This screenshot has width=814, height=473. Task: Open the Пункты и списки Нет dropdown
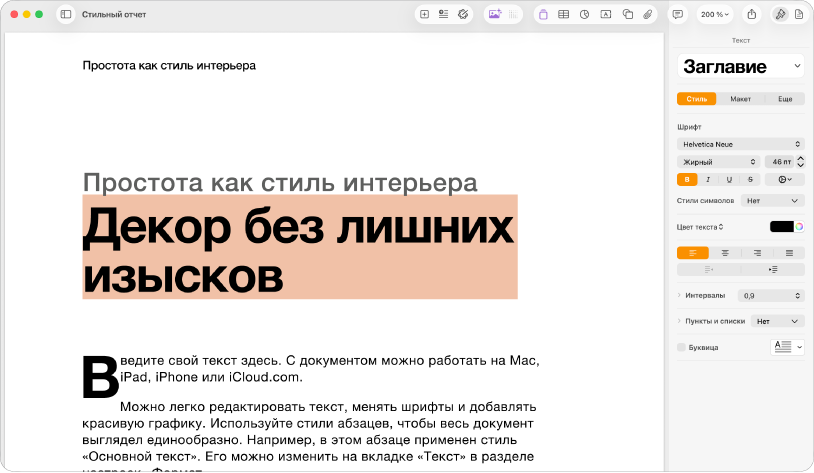tap(778, 321)
